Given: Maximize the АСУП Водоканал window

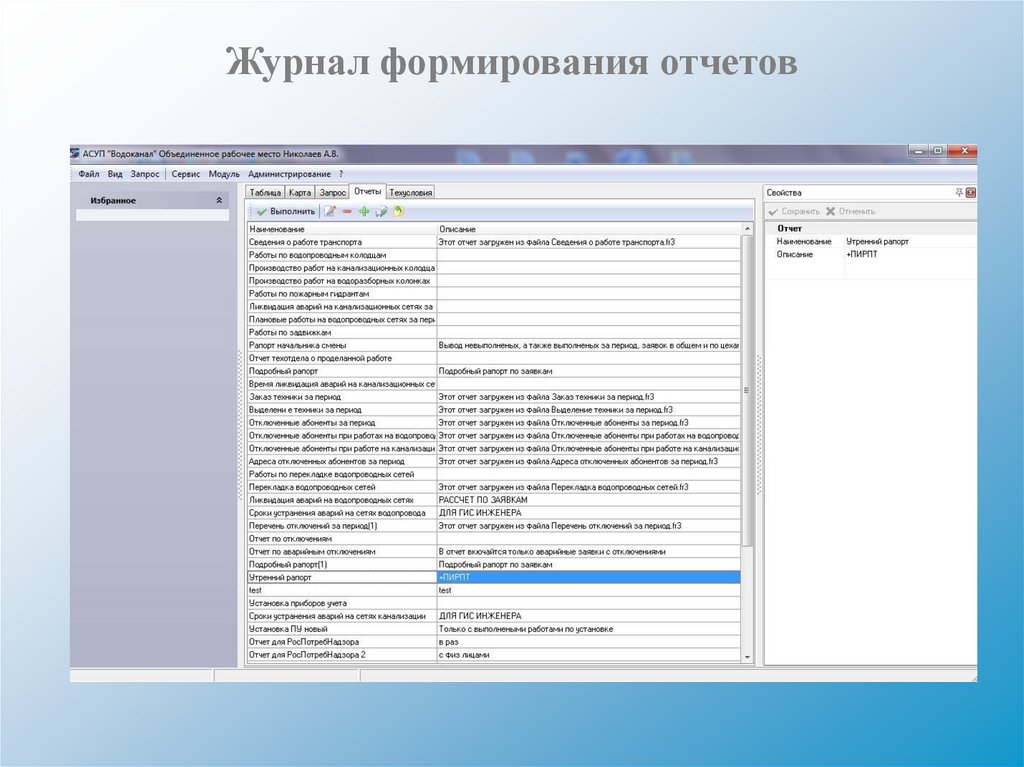Looking at the screenshot, I should [x=938, y=152].
